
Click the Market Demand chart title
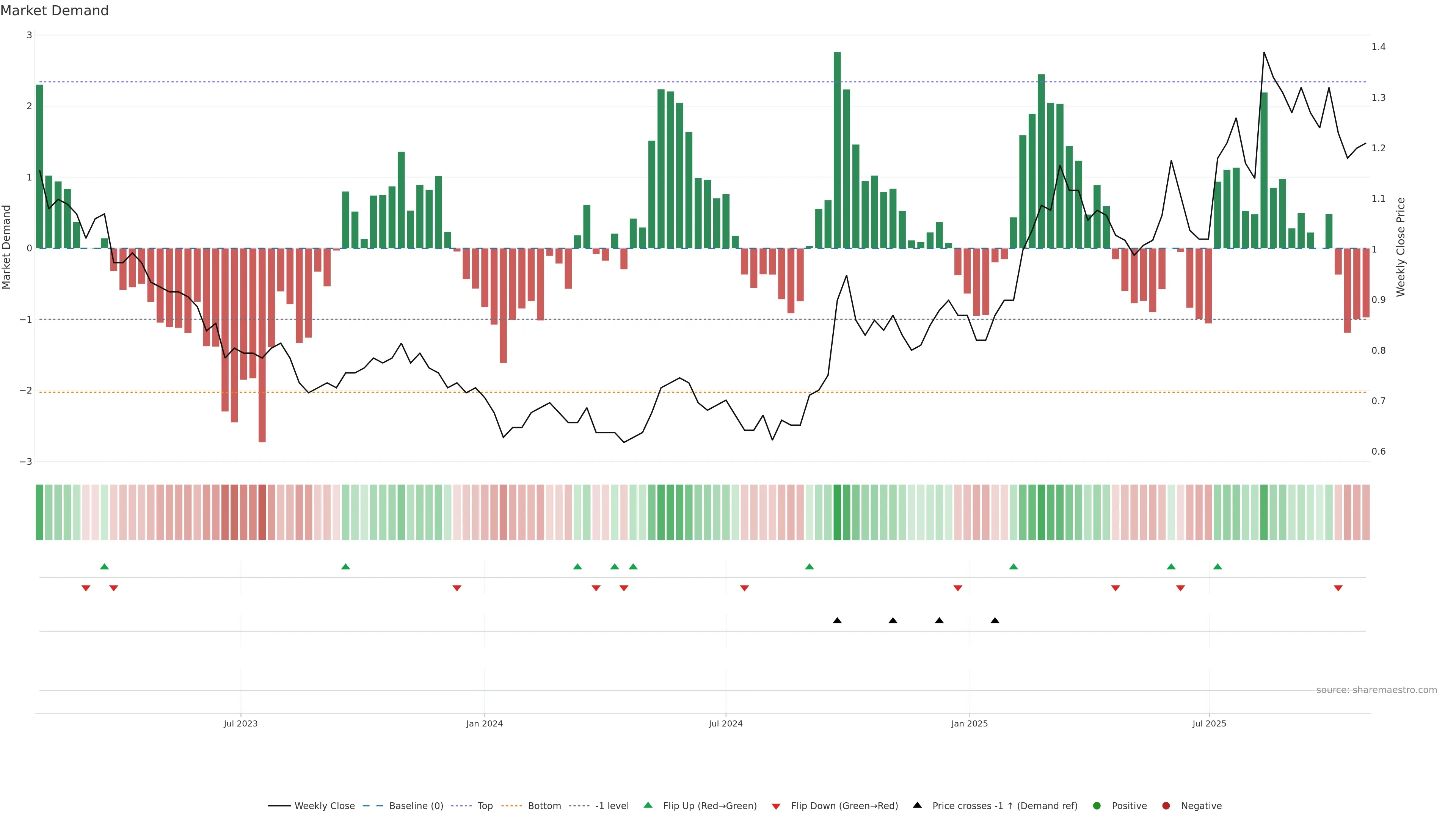tap(54, 11)
